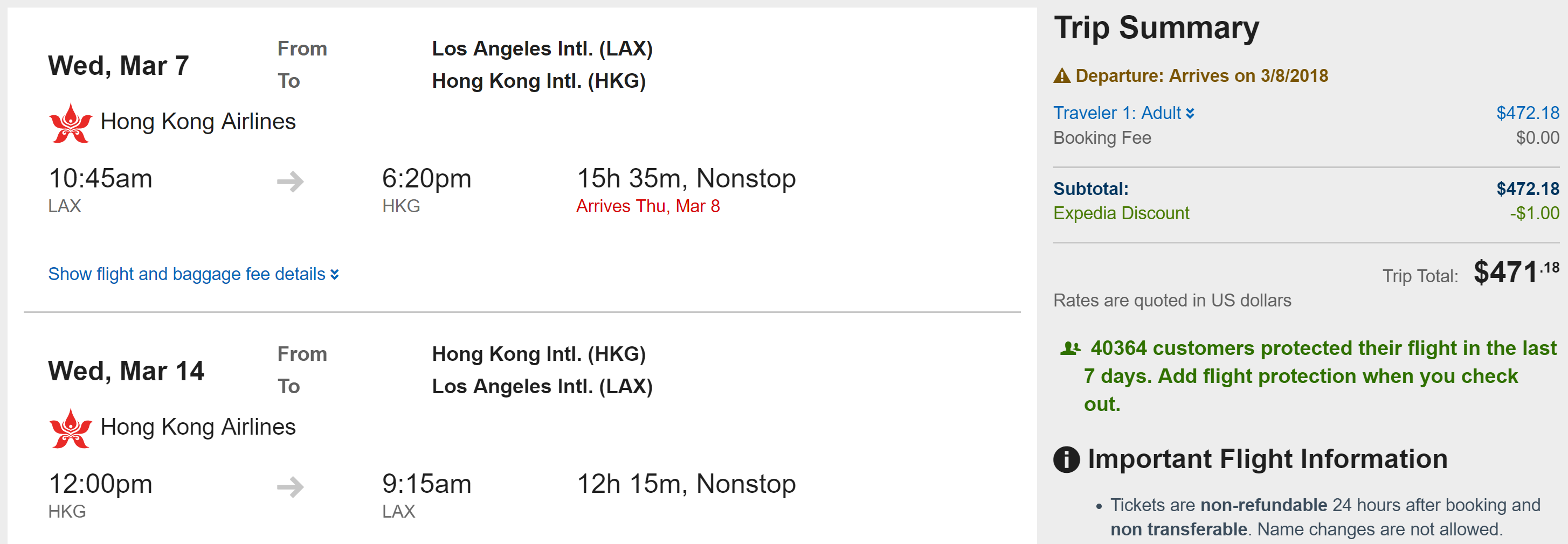The image size is (1568, 544).
Task: Click the Hong Kong Airlines logo for outbound flight
Action: click(x=71, y=123)
